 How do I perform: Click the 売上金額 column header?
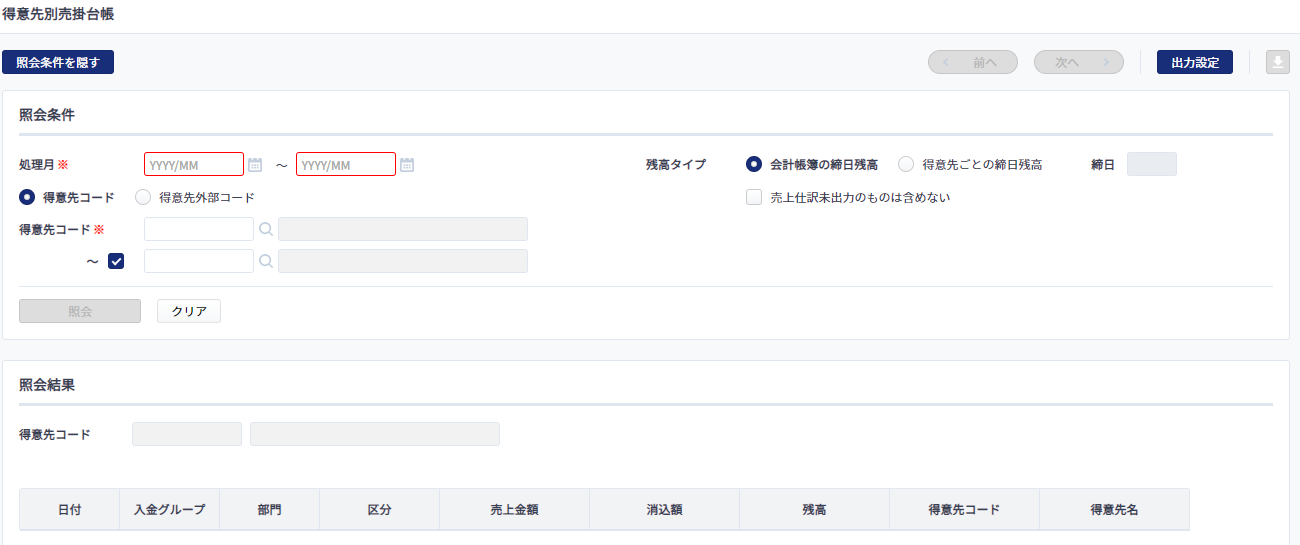514,509
